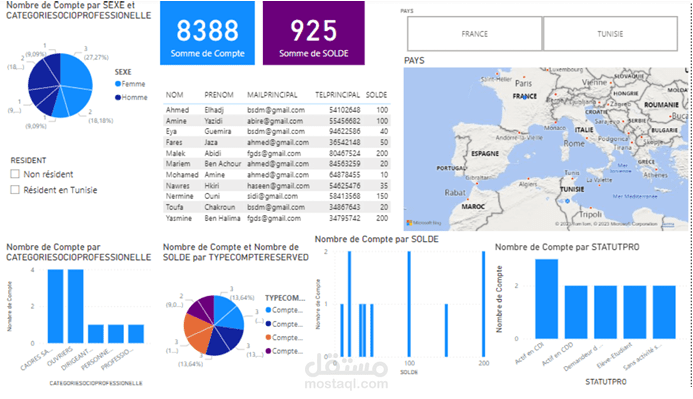
Task: Sort table by TELPRINCIPAL column header
Action: point(337,95)
